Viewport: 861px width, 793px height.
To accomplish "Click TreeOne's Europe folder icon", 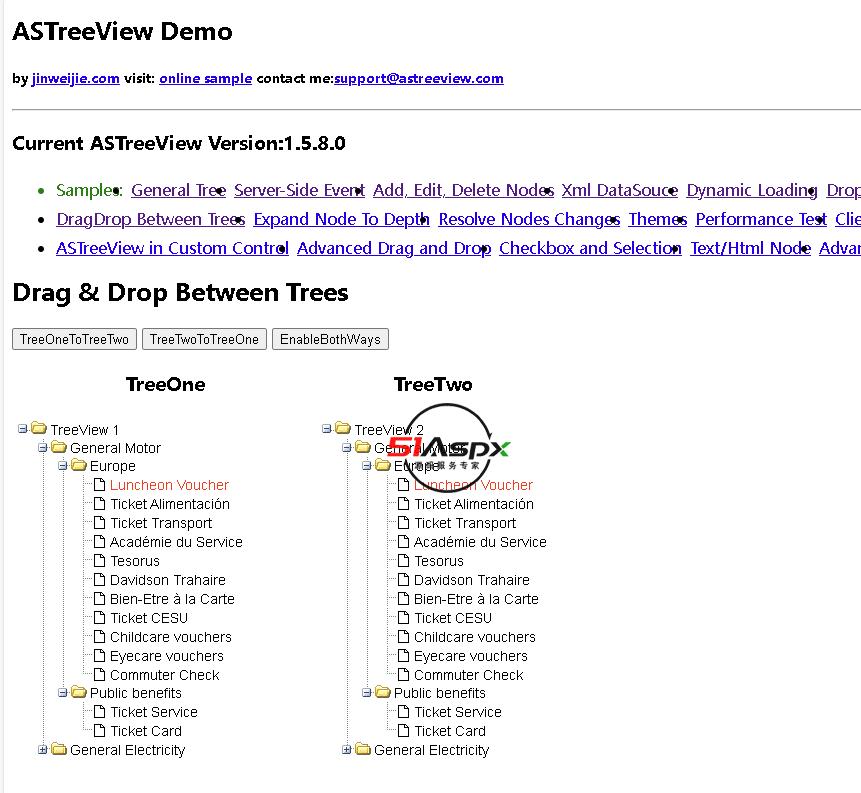I will pos(79,465).
